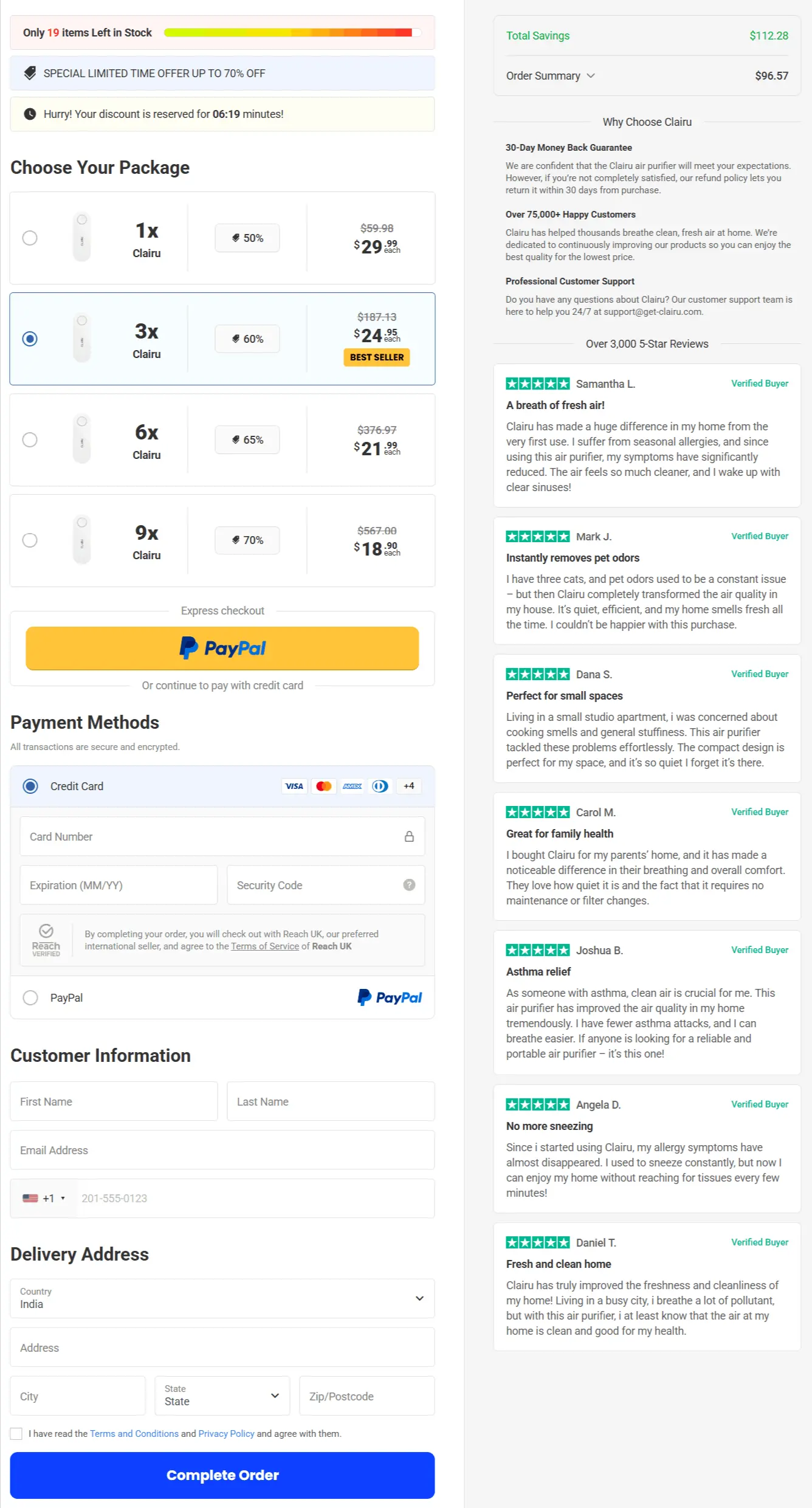
Task: Click the +4 extra card types icon
Action: click(x=408, y=785)
